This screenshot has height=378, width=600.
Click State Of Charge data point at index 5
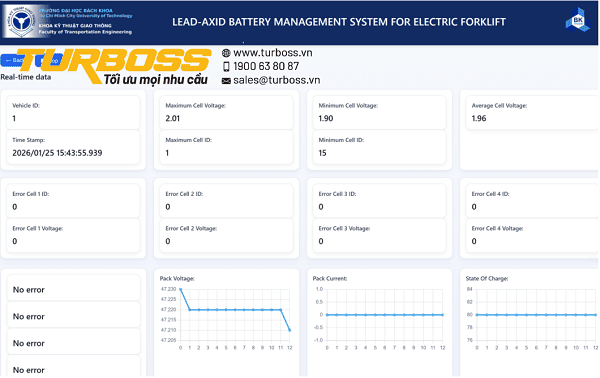(527, 315)
